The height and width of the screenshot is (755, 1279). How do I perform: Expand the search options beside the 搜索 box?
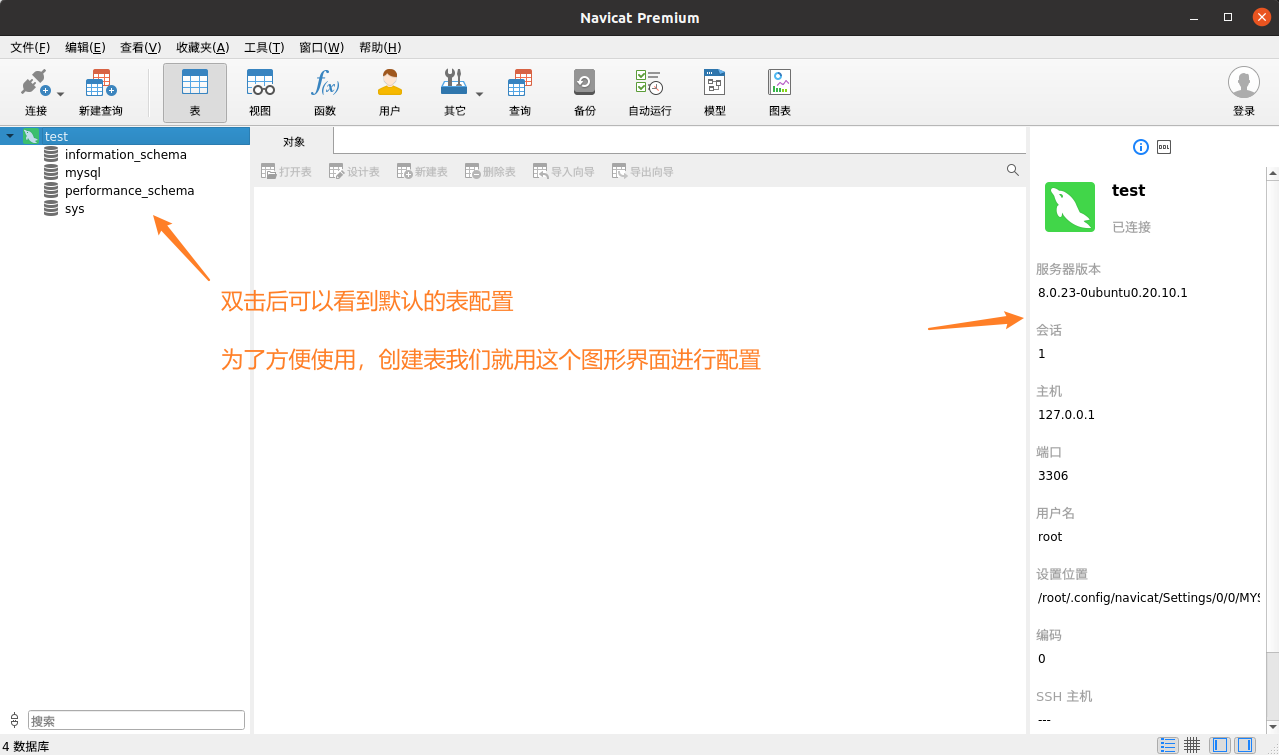pyautogui.click(x=14, y=720)
